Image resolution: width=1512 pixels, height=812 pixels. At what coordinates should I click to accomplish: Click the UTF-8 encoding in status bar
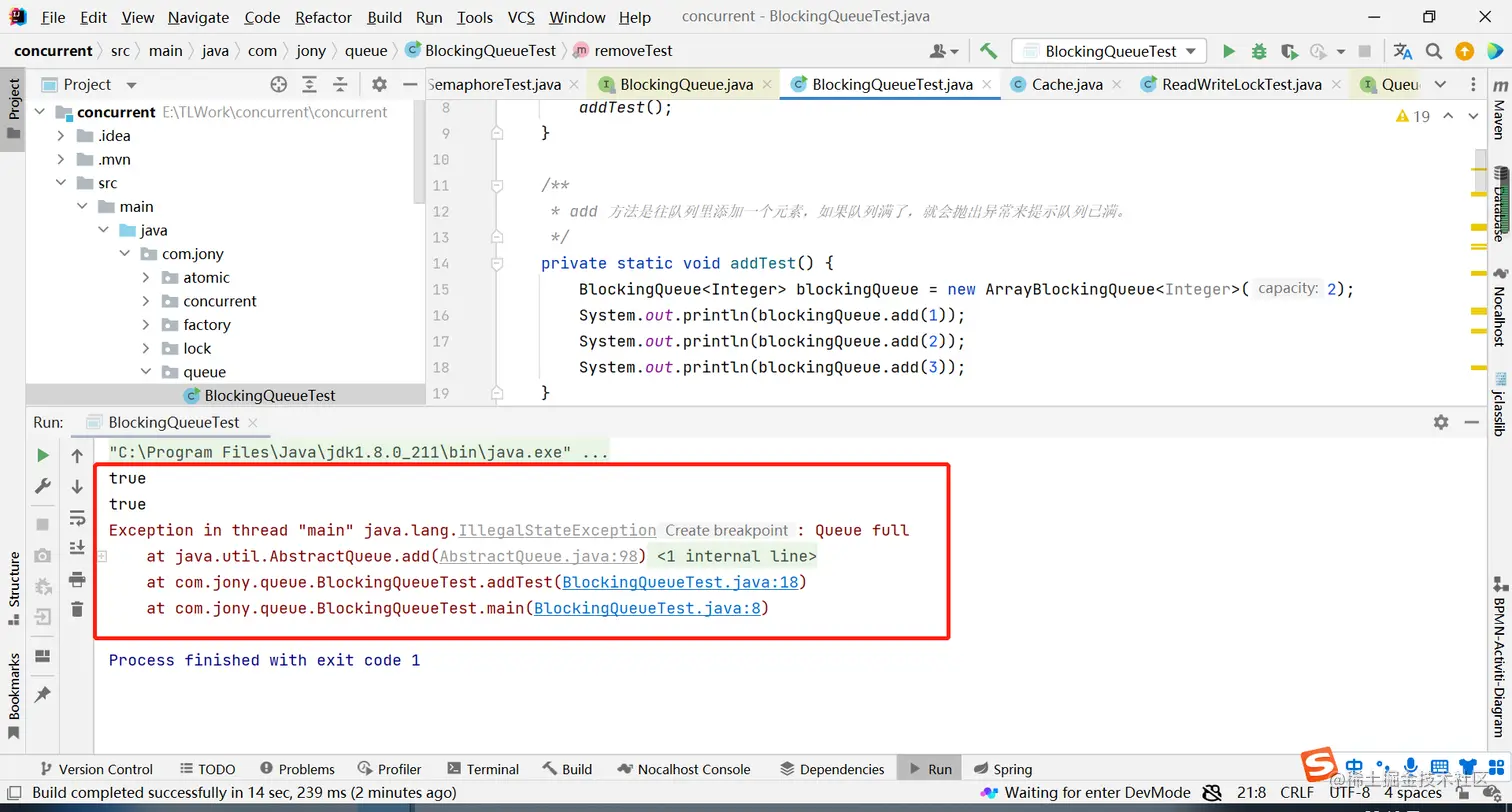point(1350,793)
